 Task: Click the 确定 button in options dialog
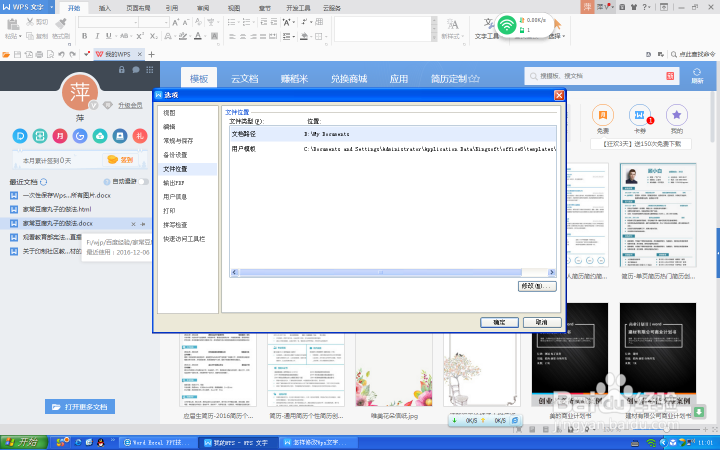tap(499, 322)
